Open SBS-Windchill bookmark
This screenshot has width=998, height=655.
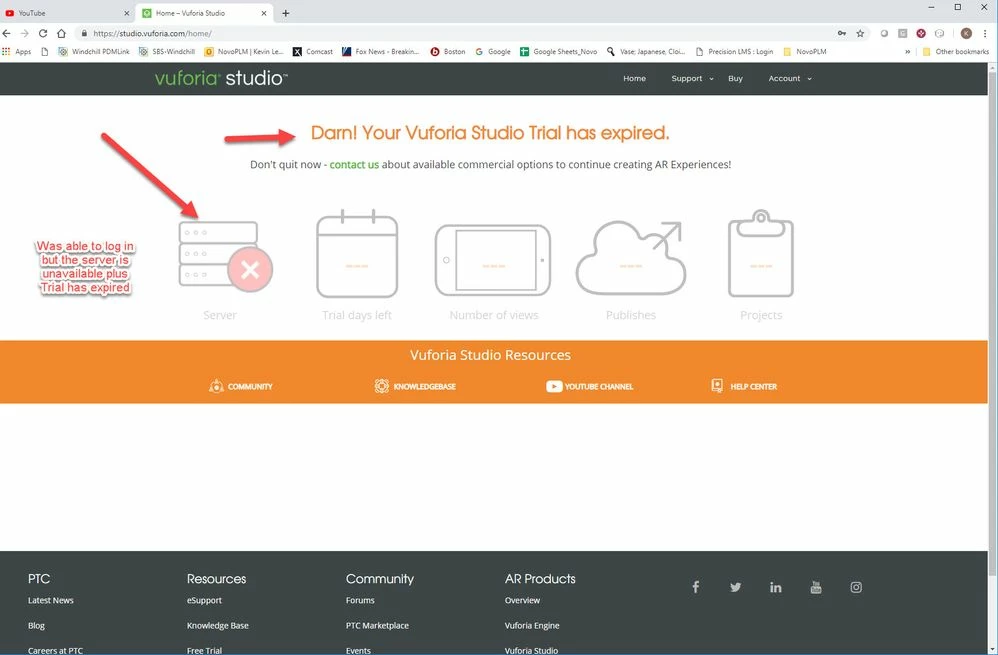pos(167,52)
